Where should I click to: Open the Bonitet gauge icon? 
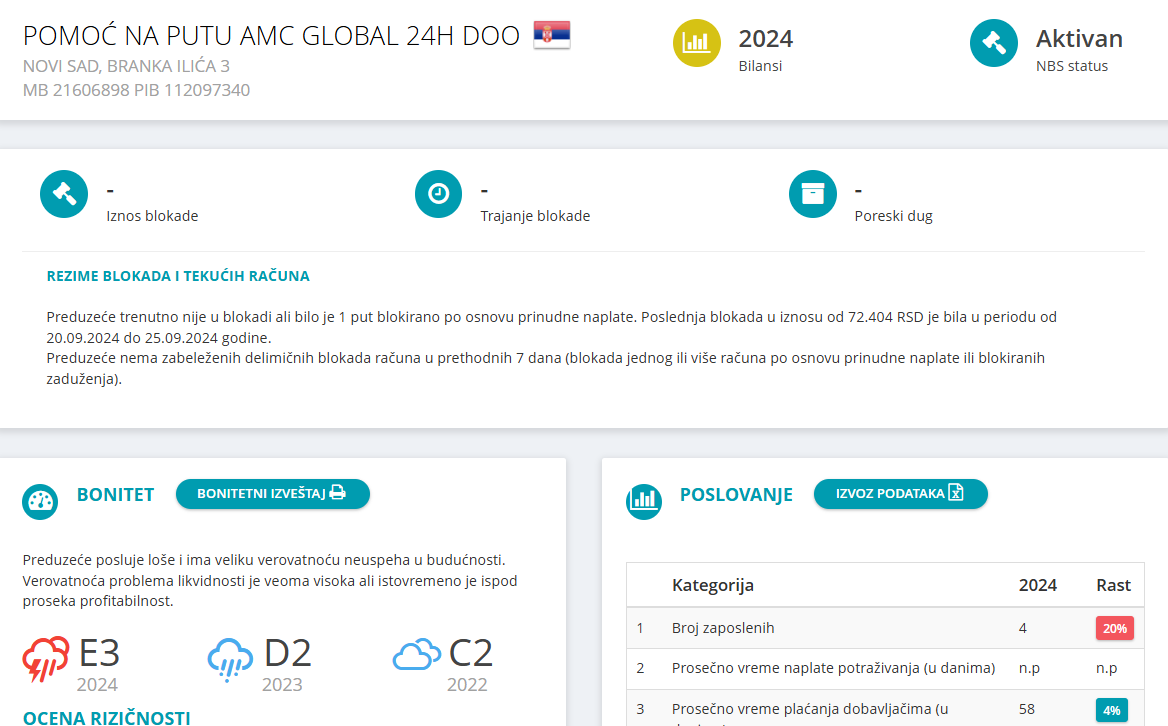pos(40,502)
